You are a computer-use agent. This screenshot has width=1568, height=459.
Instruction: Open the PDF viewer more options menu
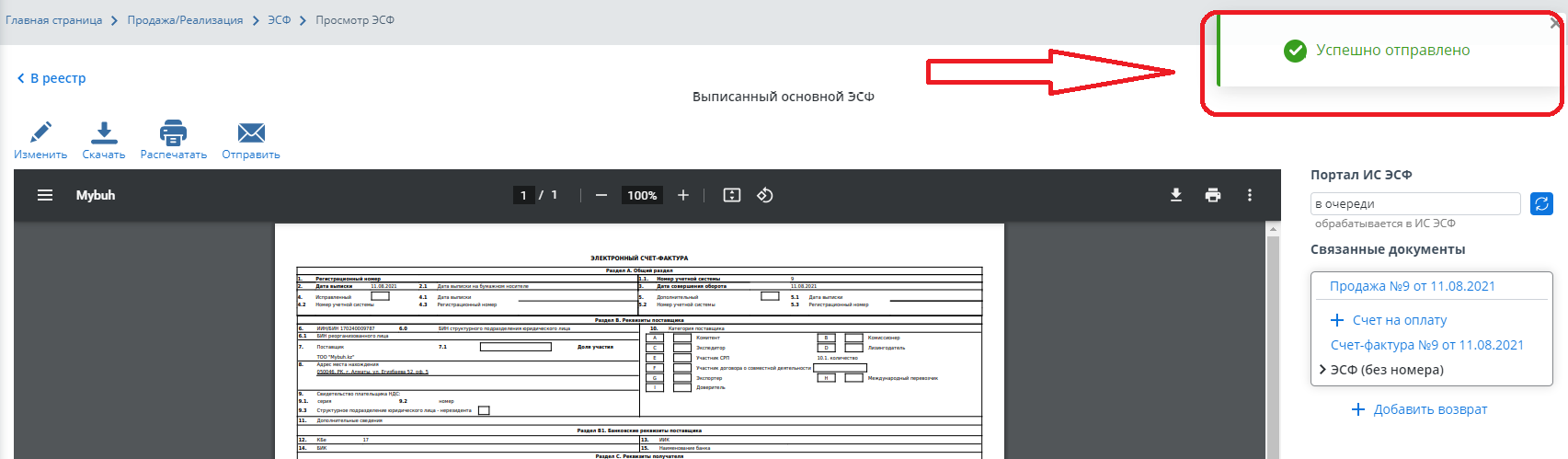pos(1250,195)
